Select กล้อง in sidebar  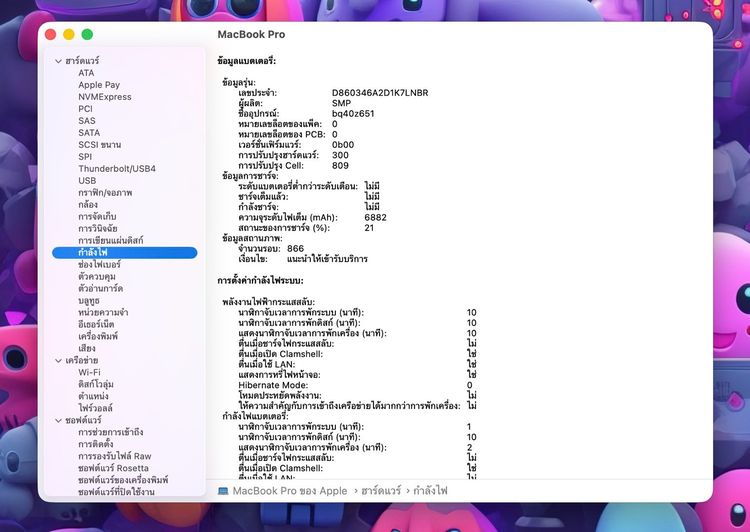click(x=88, y=204)
